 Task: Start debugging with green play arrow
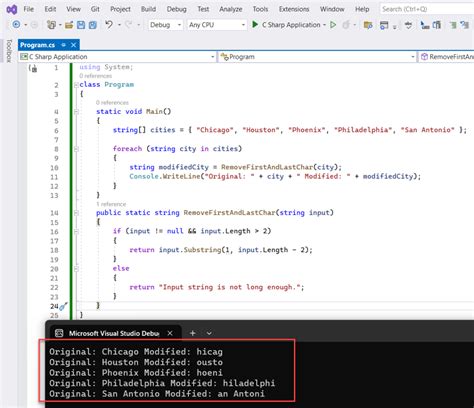pyautogui.click(x=255, y=24)
